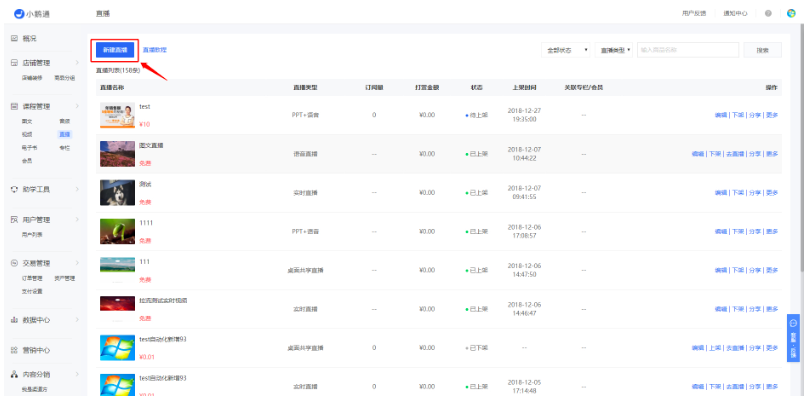Image resolution: width=805 pixels, height=396 pixels.
Task: Click 下架 for the first test row
Action: click(x=737, y=115)
